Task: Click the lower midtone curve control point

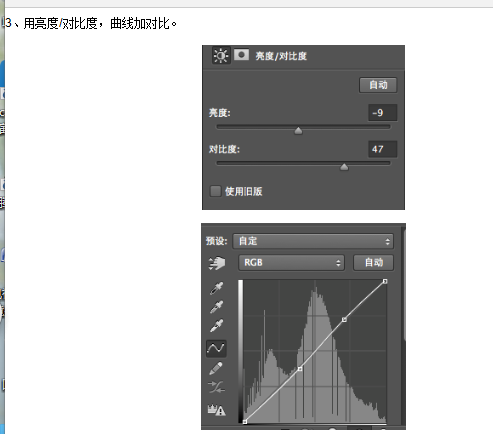Action: pos(300,369)
